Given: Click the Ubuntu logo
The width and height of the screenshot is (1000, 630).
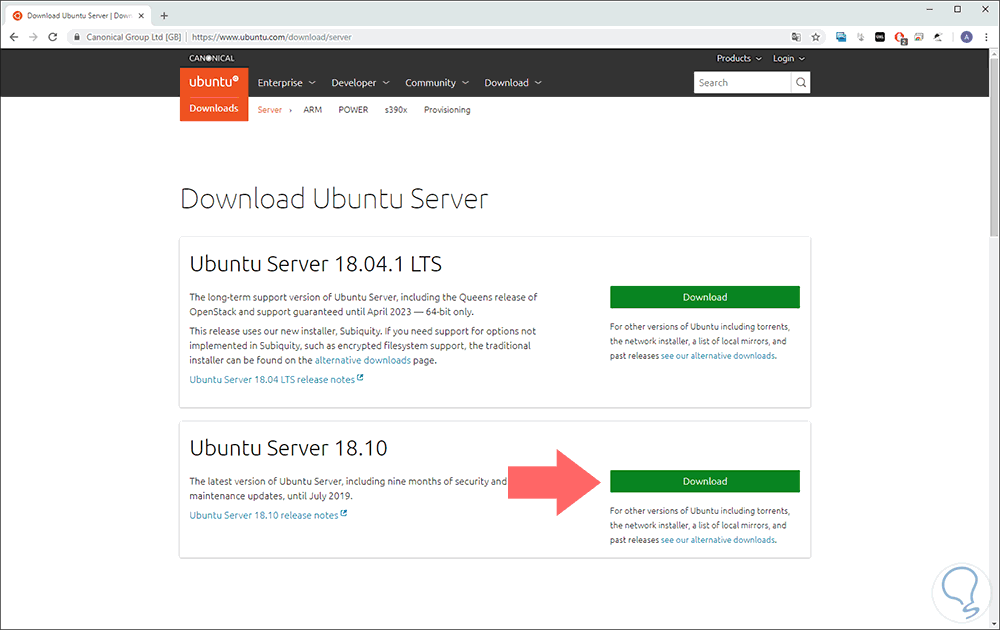Looking at the screenshot, I should coord(214,82).
